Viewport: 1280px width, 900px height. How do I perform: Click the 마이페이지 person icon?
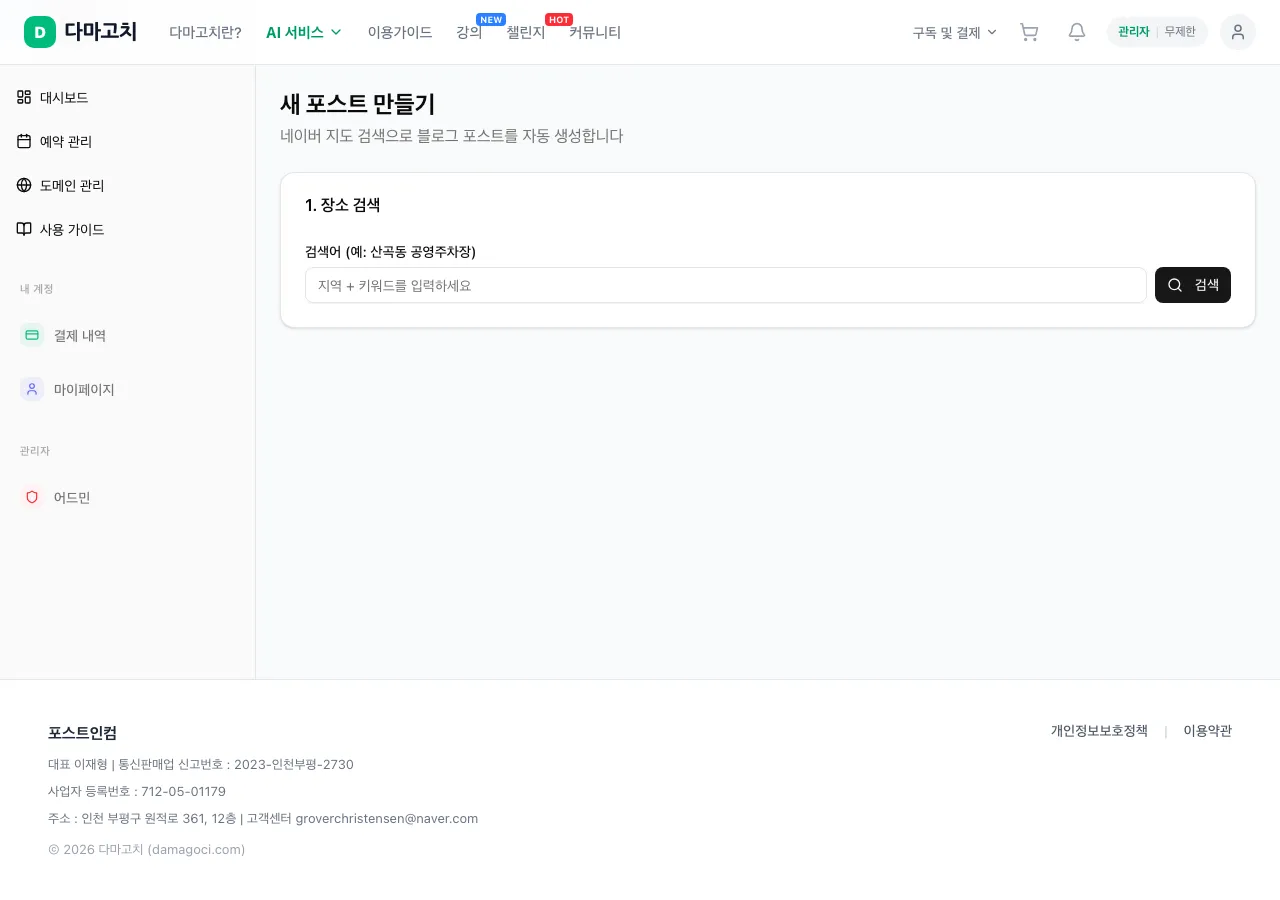pos(32,389)
